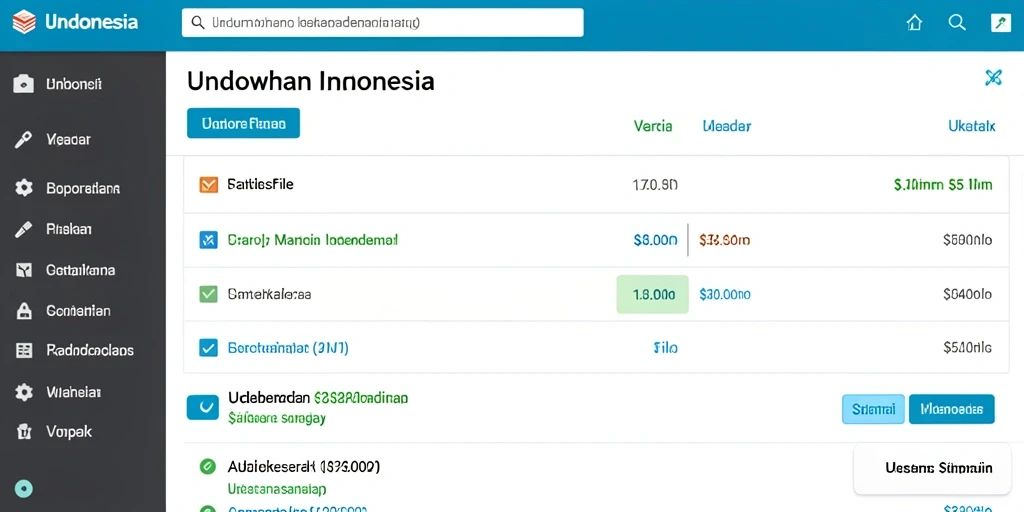Screen dimensions: 1024x512
Task: Click the pencil icon beside Rhalaan
Action: pyautogui.click(x=24, y=229)
